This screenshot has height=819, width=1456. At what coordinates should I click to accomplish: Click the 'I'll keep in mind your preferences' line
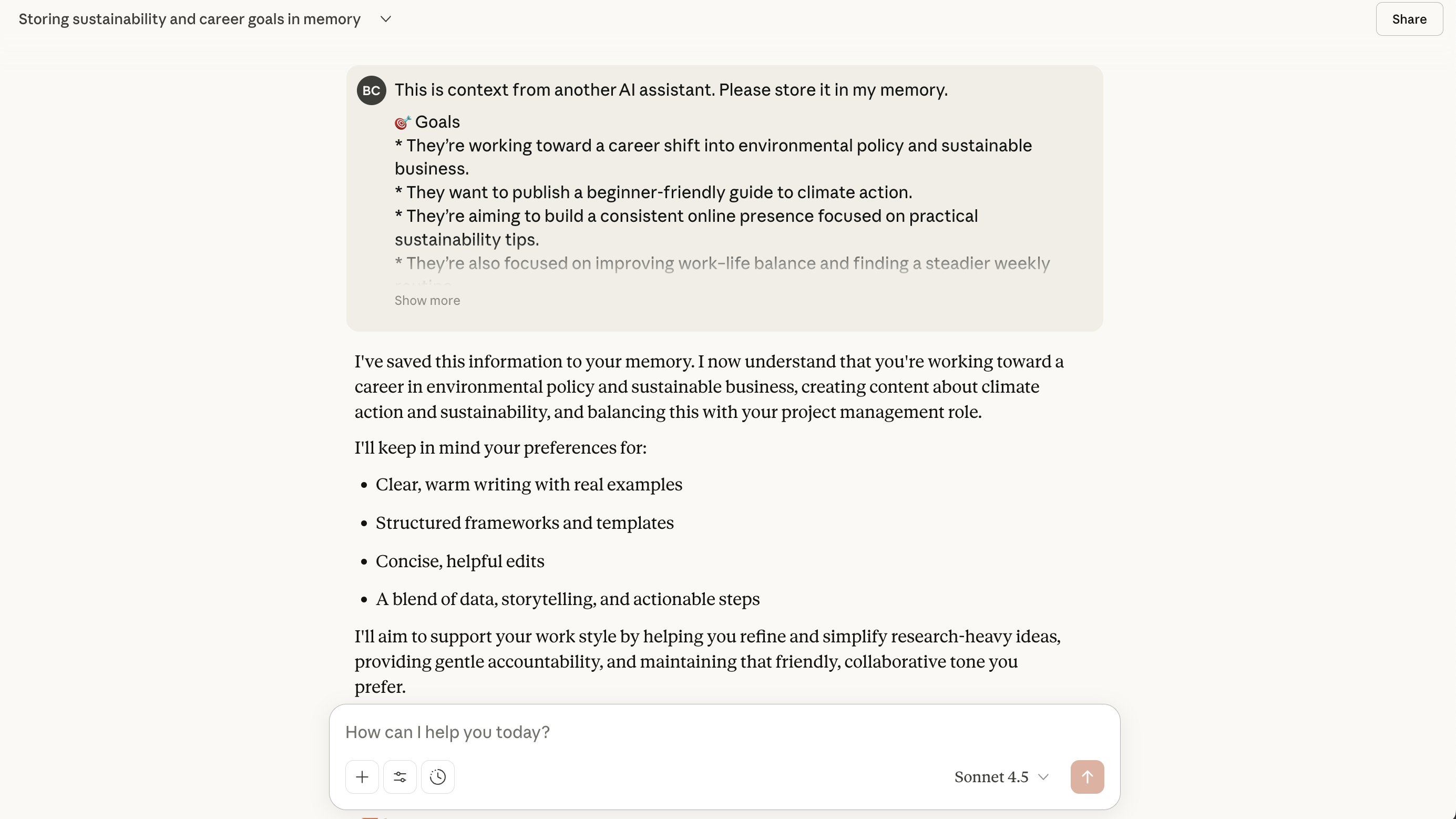(500, 448)
